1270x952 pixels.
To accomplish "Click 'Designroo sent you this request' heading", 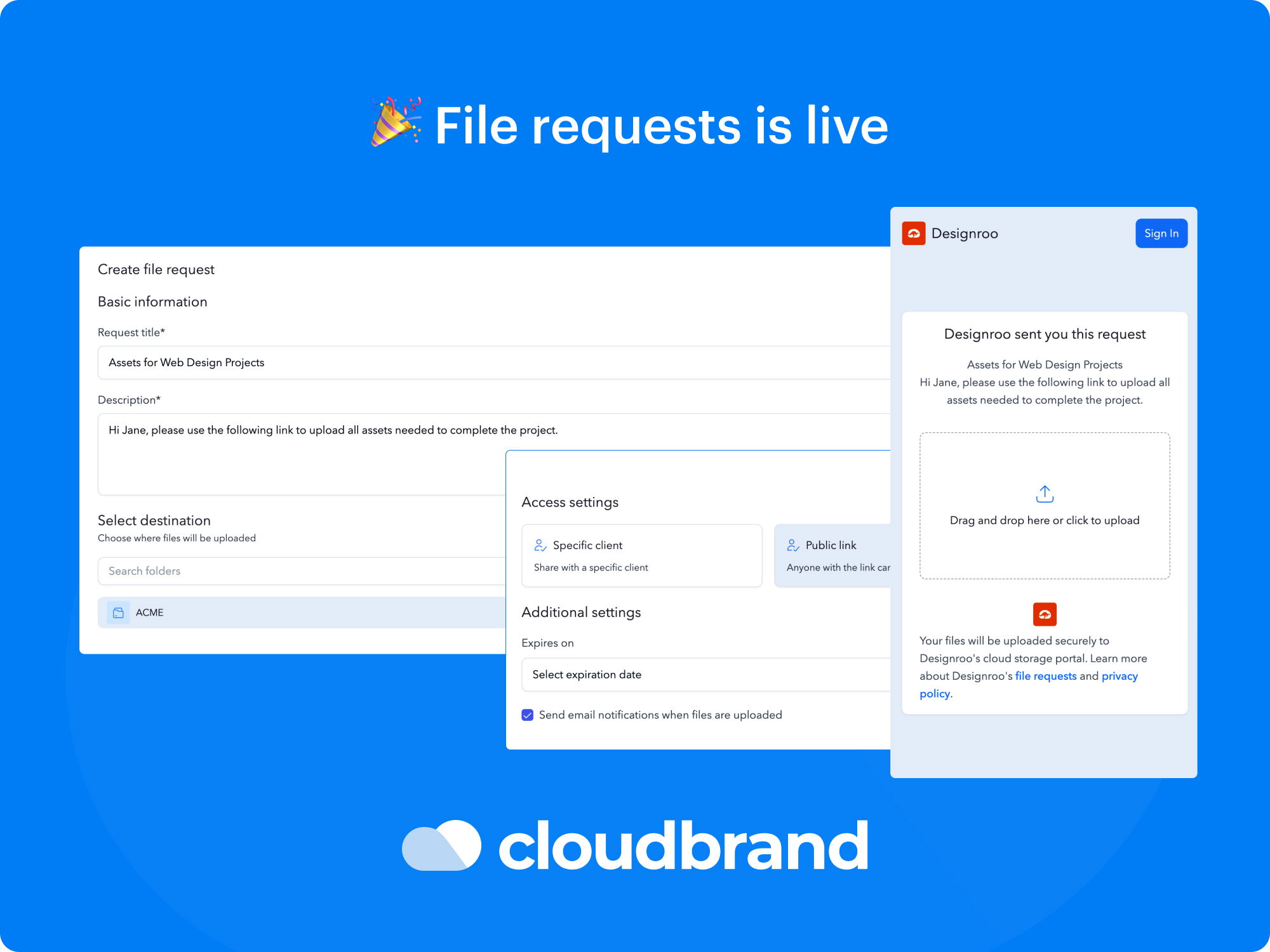I will pyautogui.click(x=1045, y=334).
